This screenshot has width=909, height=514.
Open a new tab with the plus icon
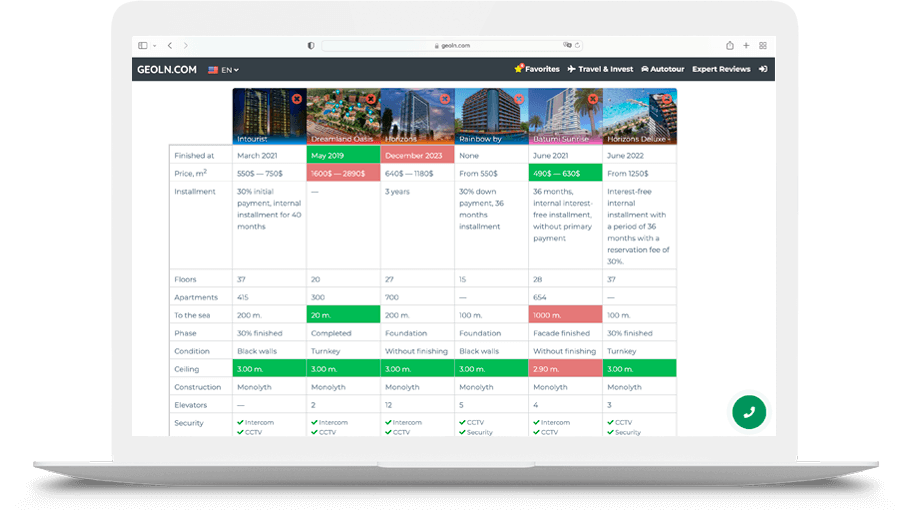(x=746, y=46)
